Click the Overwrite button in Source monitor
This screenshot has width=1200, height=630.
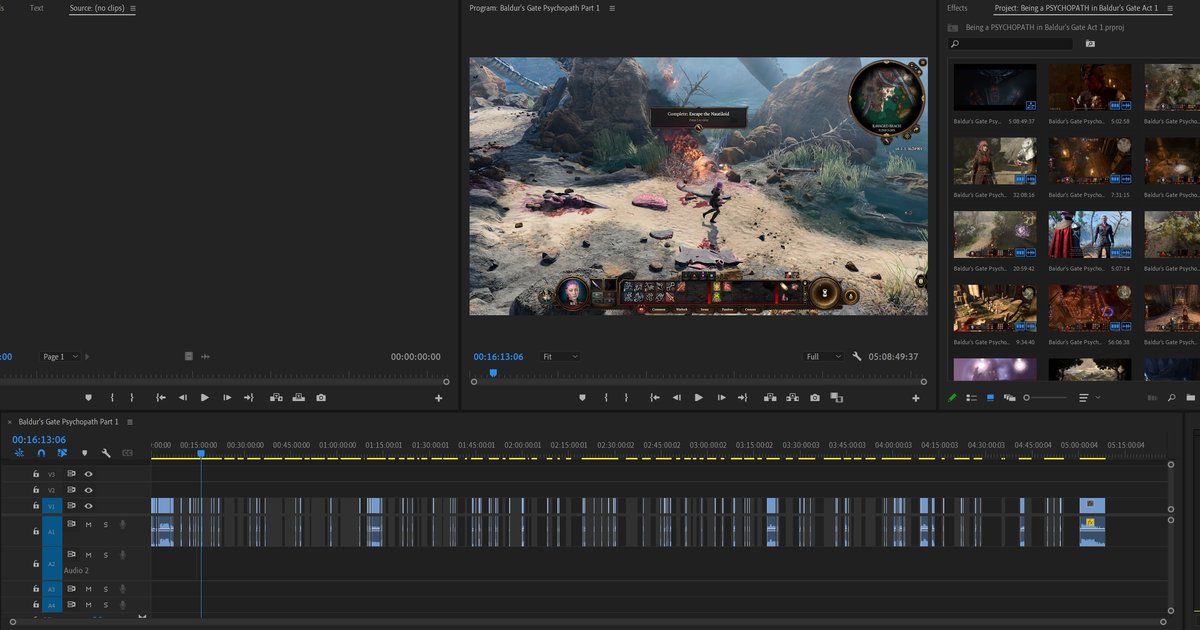(298, 397)
